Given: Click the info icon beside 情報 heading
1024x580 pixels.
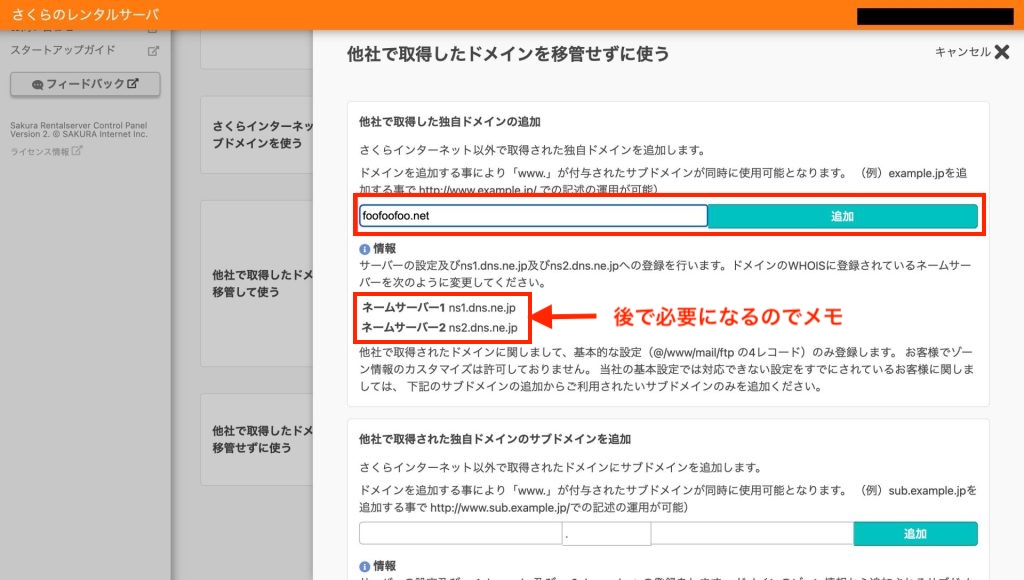Looking at the screenshot, I should [364, 249].
